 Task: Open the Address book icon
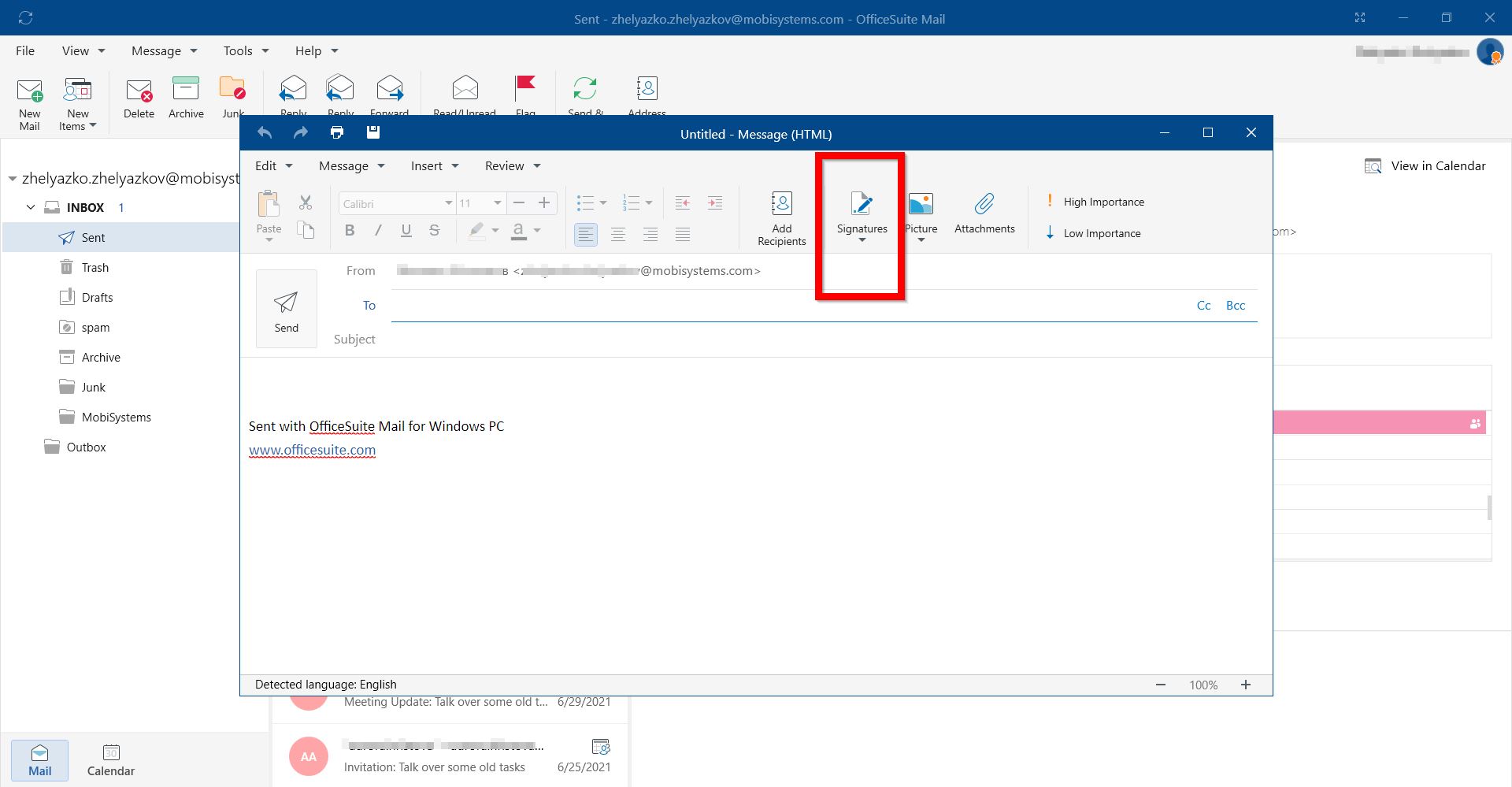(647, 88)
